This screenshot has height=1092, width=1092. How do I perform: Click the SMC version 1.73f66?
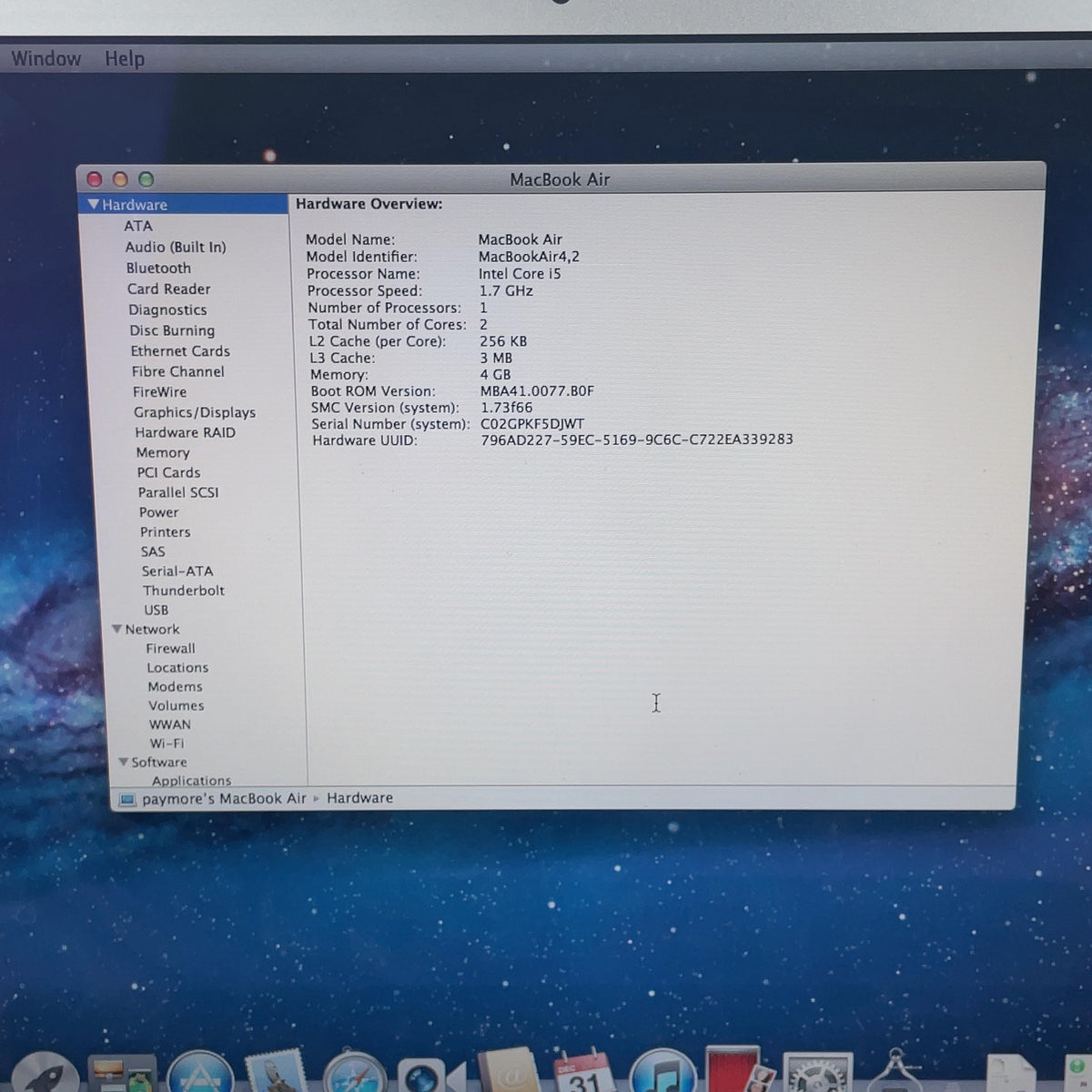click(x=507, y=408)
